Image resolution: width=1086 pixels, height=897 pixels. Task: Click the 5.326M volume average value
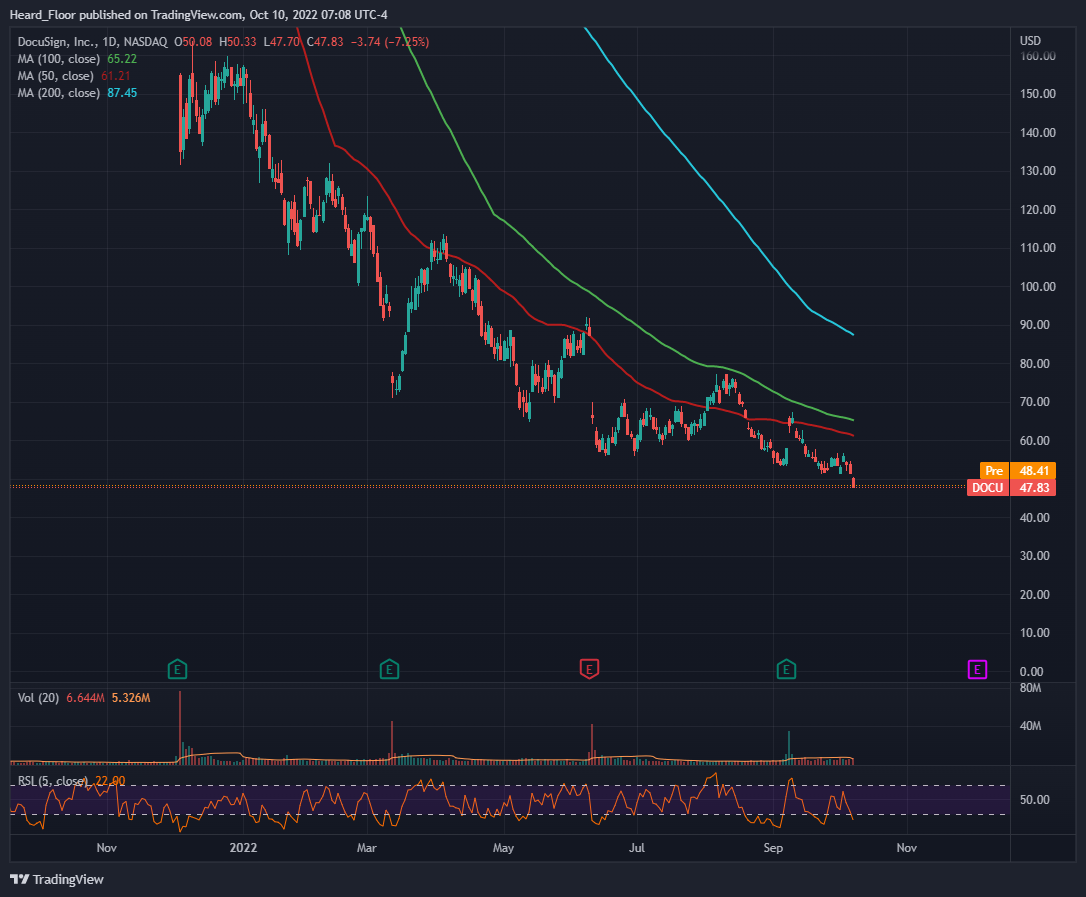pyautogui.click(x=131, y=698)
